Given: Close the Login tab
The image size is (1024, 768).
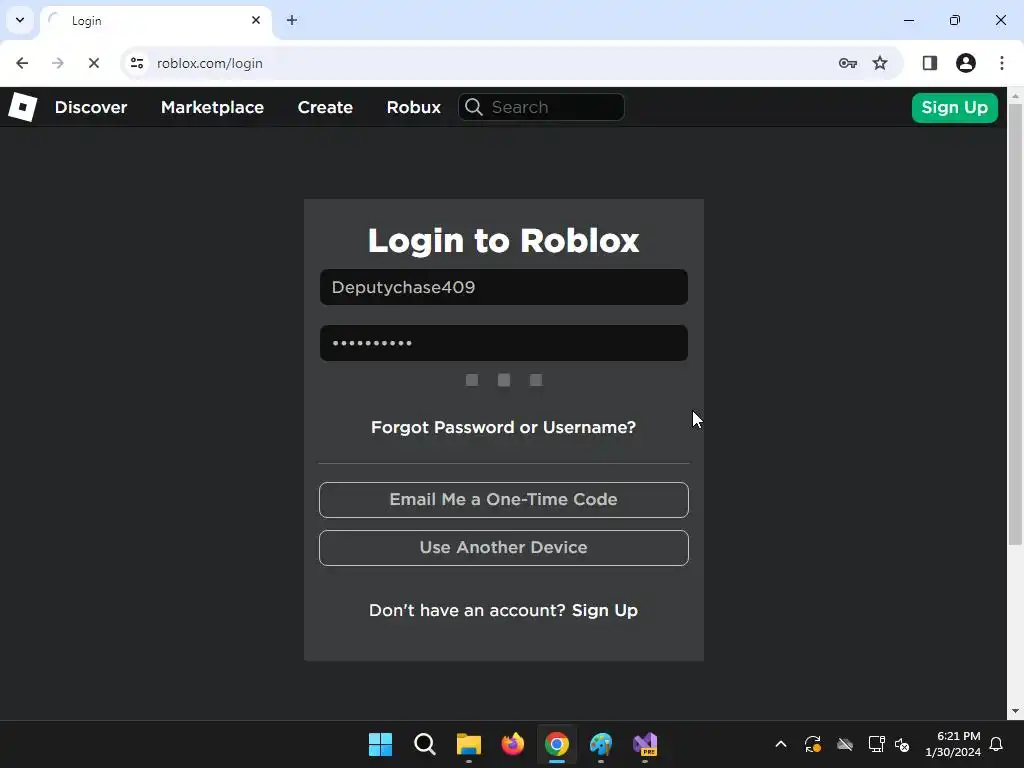Looking at the screenshot, I should (x=256, y=20).
